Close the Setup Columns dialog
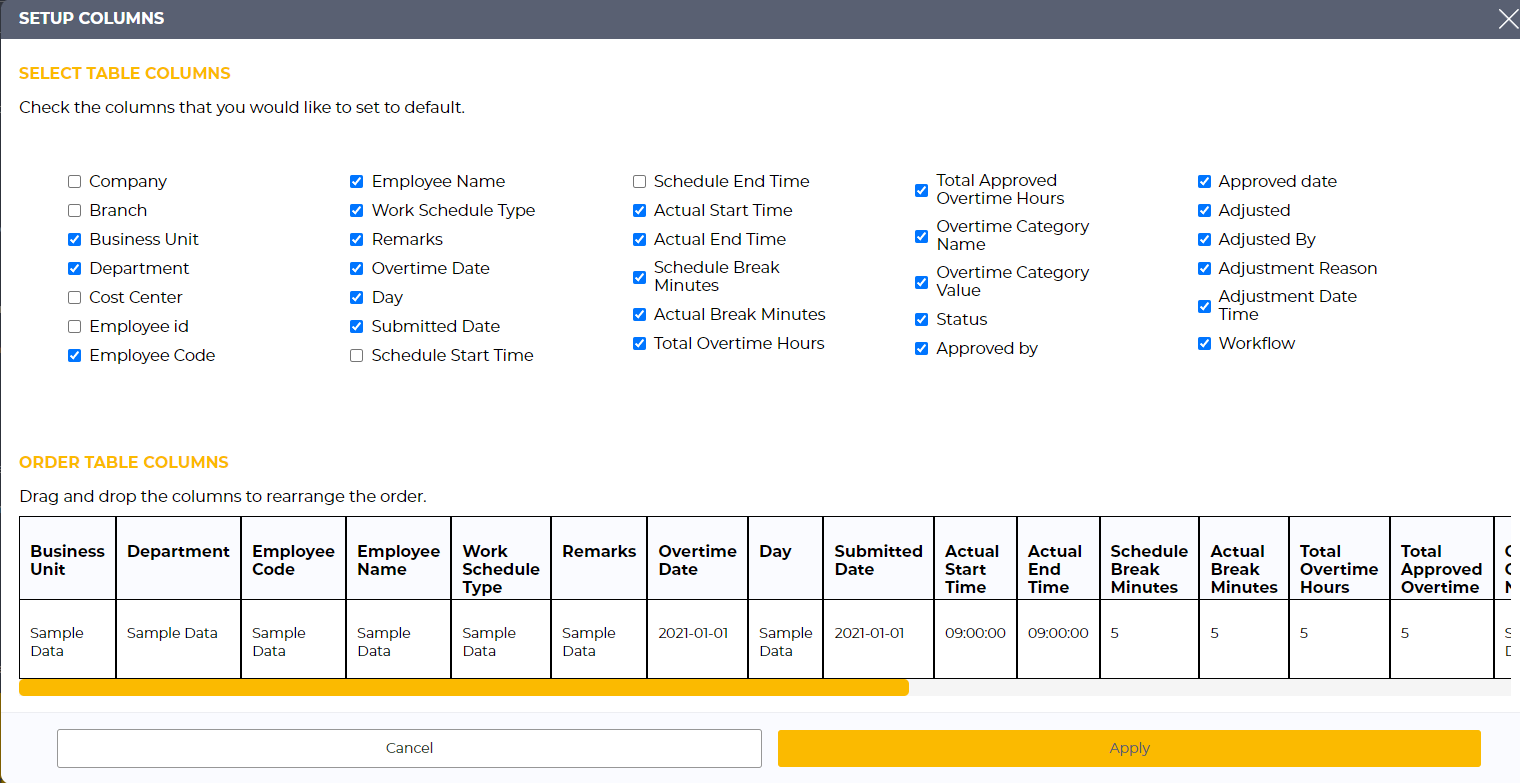This screenshot has height=783, width=1520. pyautogui.click(x=1506, y=19)
